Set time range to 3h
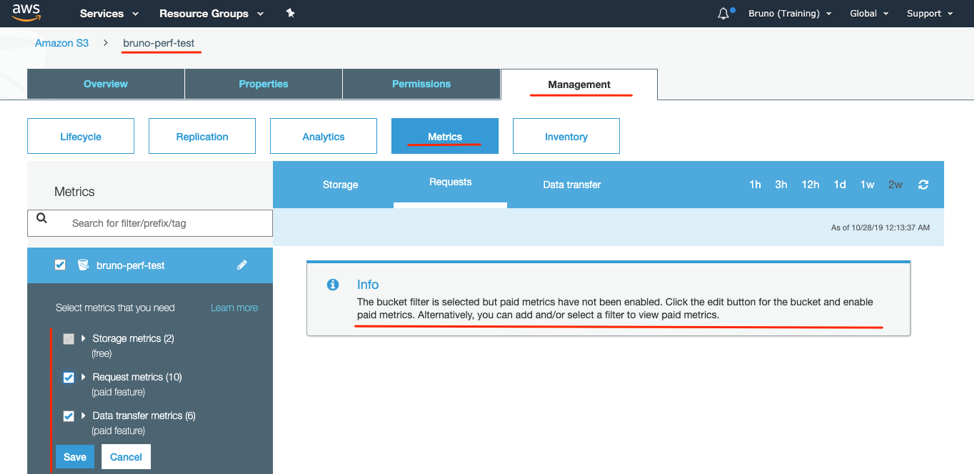Viewport: 974px width, 474px height. 781,185
